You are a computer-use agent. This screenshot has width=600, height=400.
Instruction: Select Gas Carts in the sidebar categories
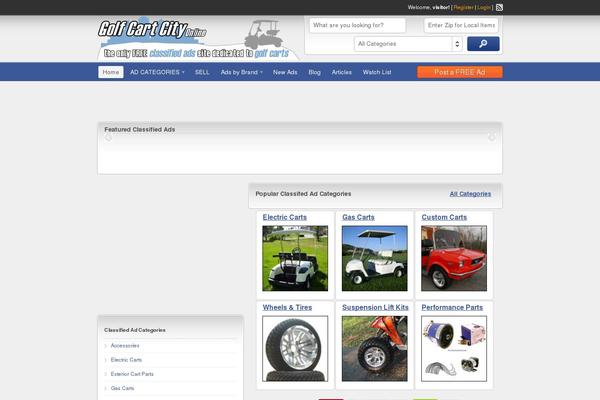point(122,388)
